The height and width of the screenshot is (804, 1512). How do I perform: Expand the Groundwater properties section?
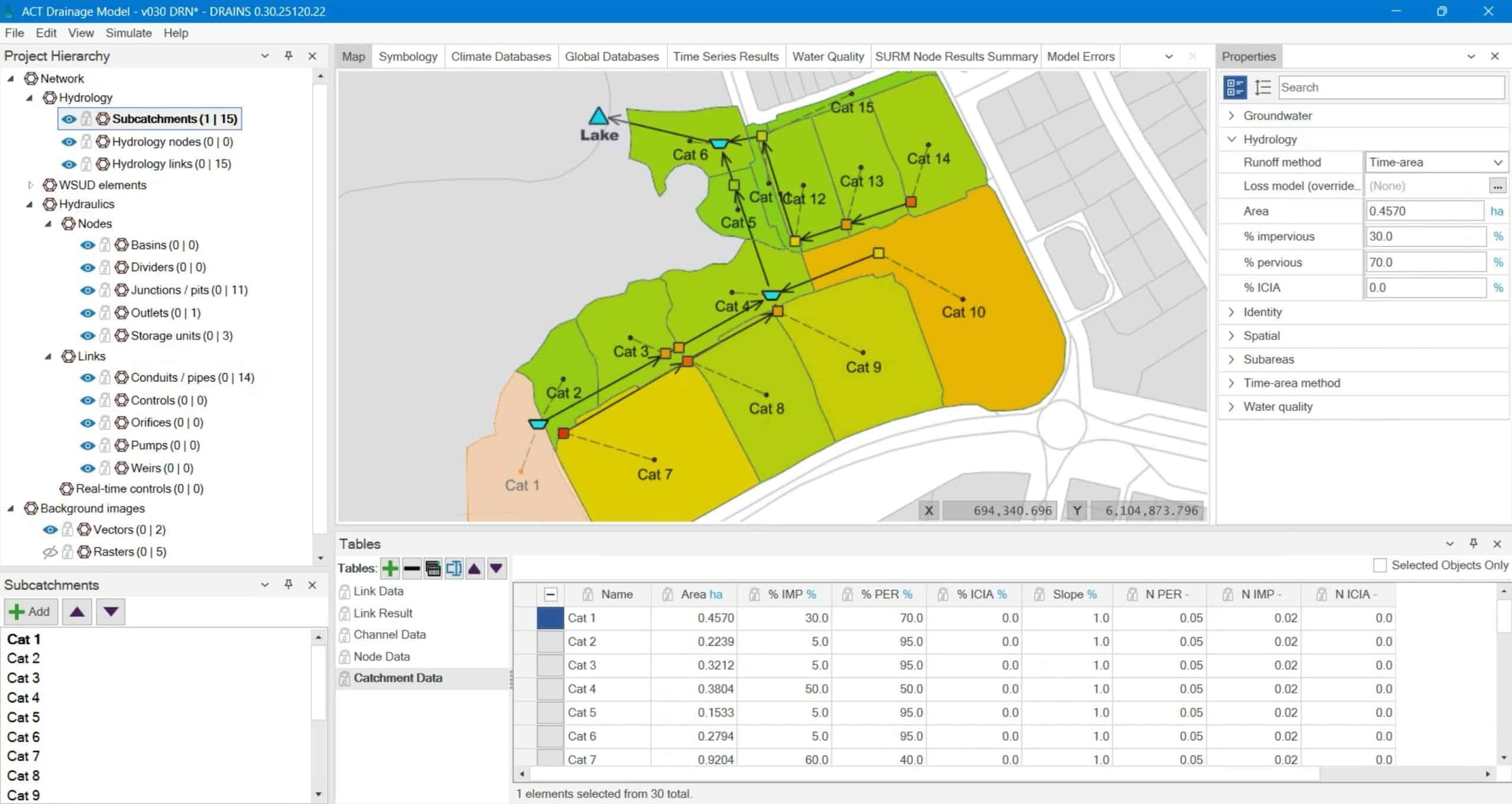coord(1231,116)
